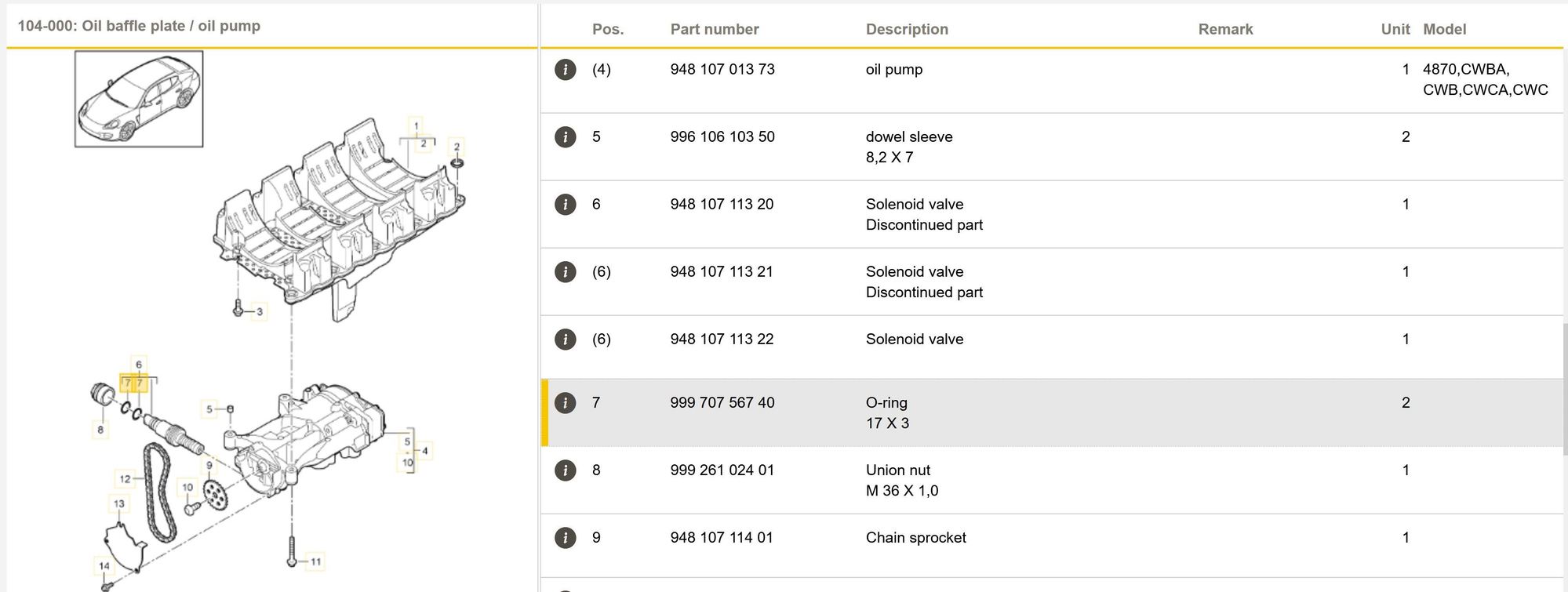Open info icon for Chain sprocket row
The image size is (1568, 592).
(x=565, y=538)
